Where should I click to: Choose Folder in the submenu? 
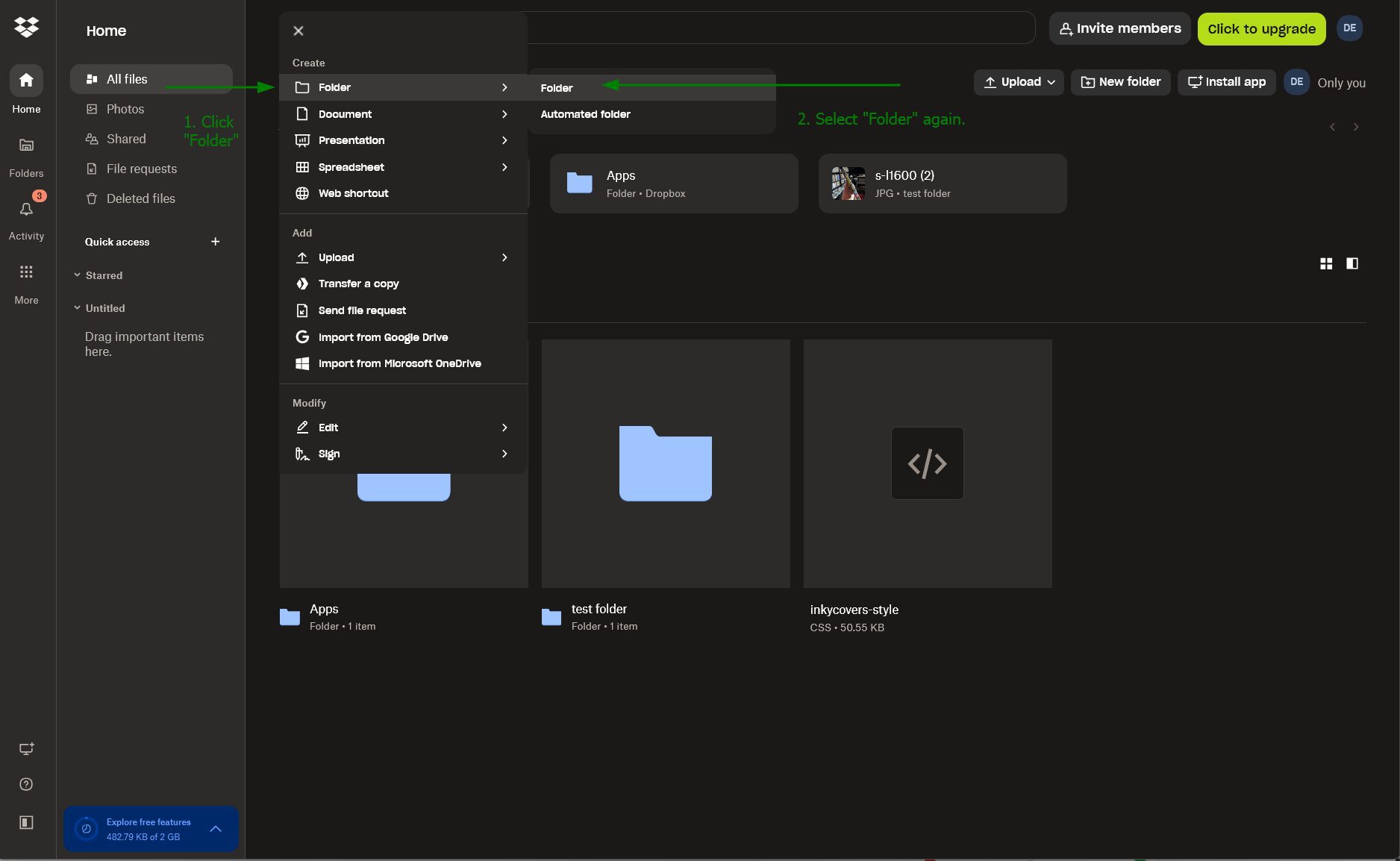[651, 88]
